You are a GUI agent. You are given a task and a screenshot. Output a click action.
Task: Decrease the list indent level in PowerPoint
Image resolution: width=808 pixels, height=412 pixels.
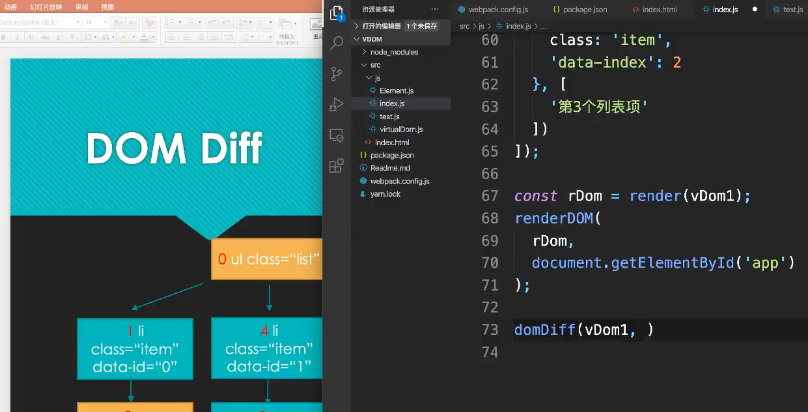coord(211,23)
